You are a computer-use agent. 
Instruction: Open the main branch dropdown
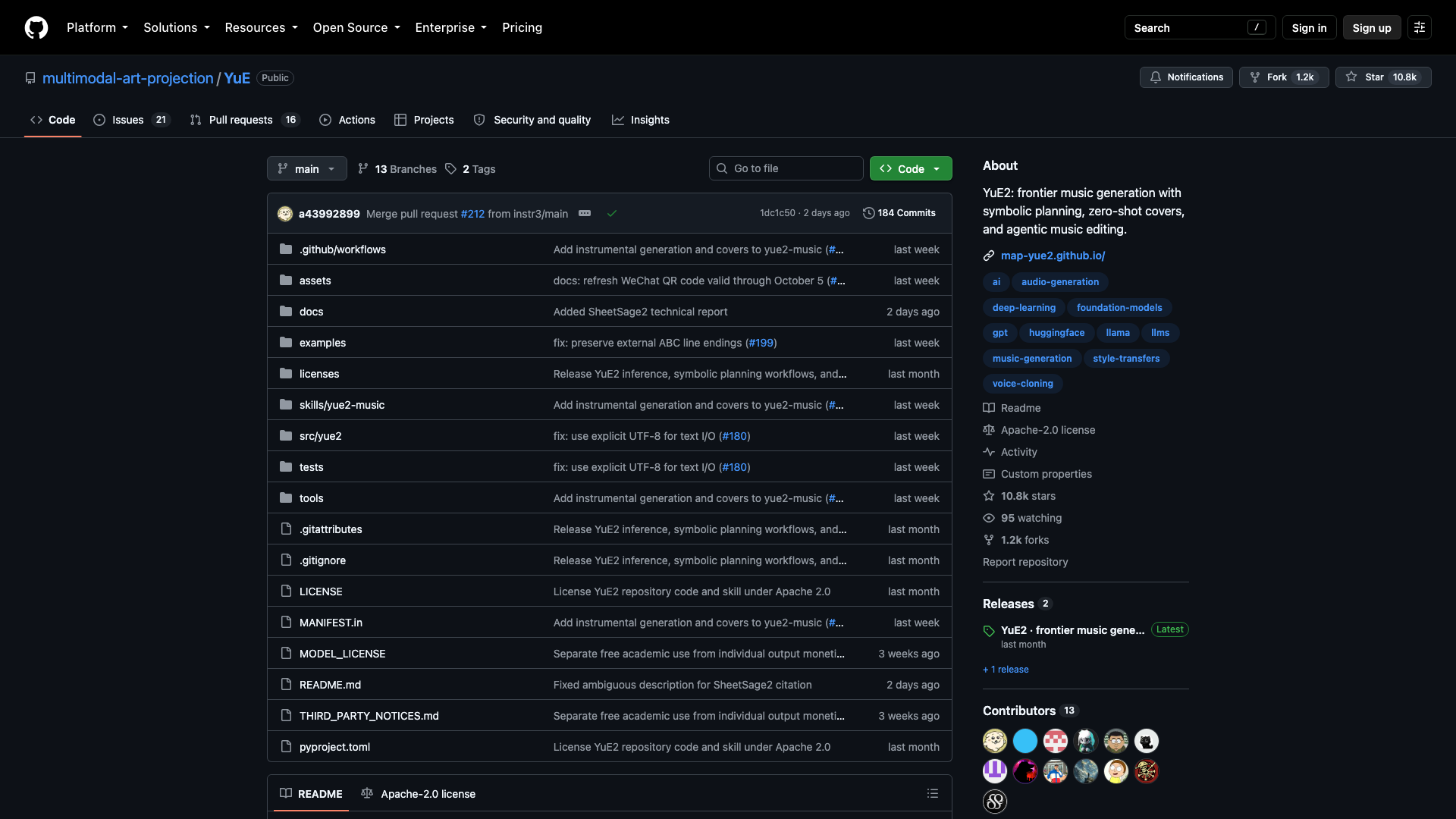point(307,168)
